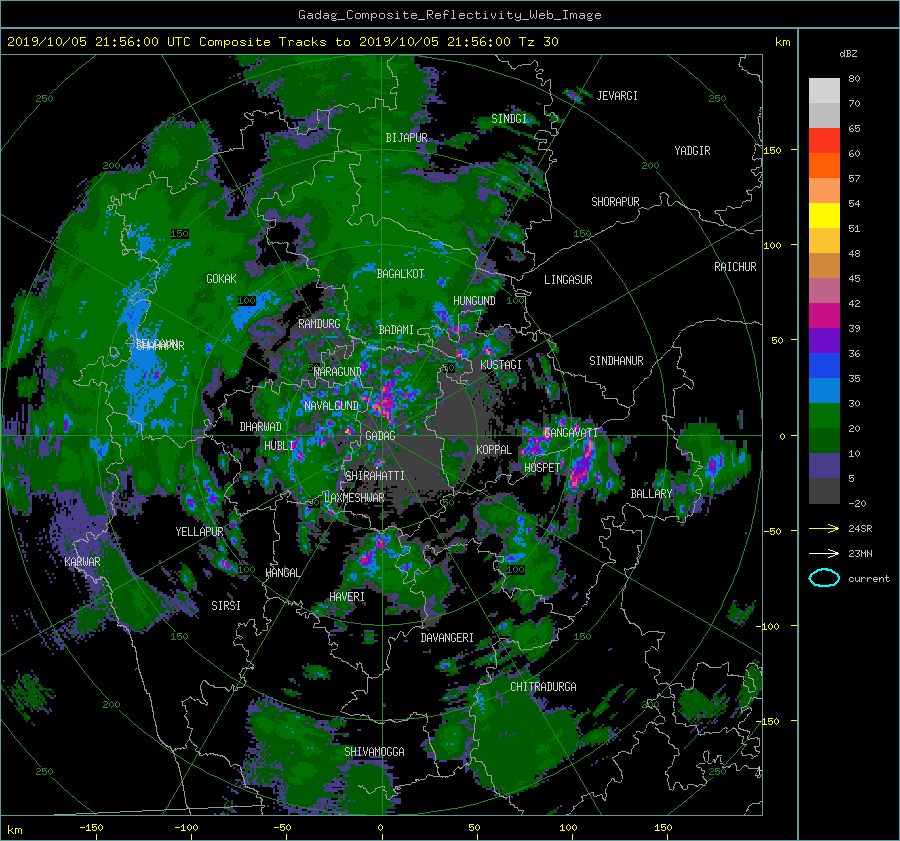900x841 pixels.
Task: Click the KOPPAL city label
Action: [494, 450]
